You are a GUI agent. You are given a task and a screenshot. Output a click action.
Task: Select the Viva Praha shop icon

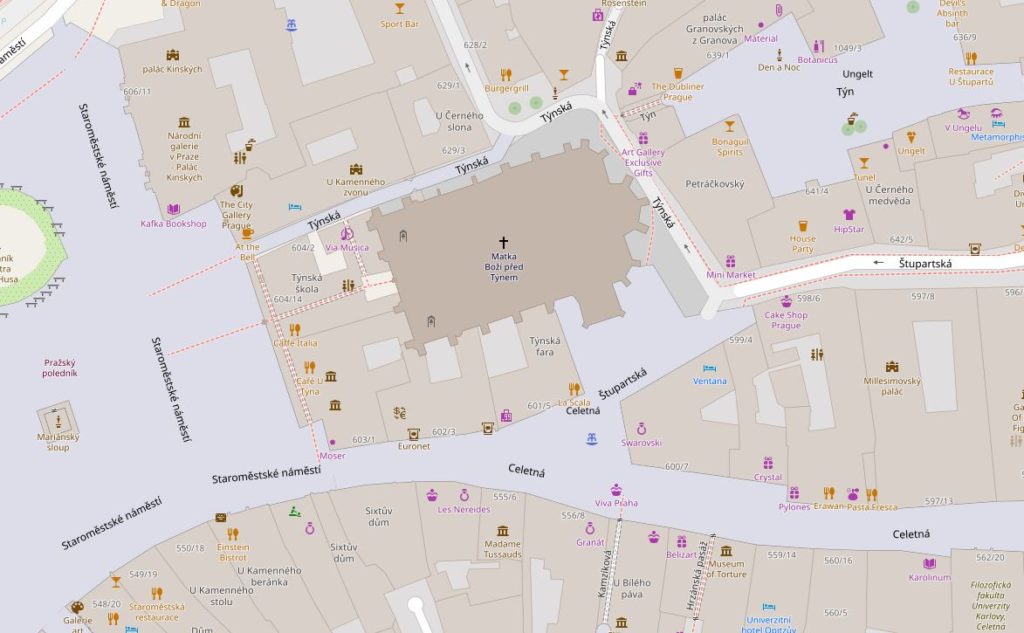point(616,489)
